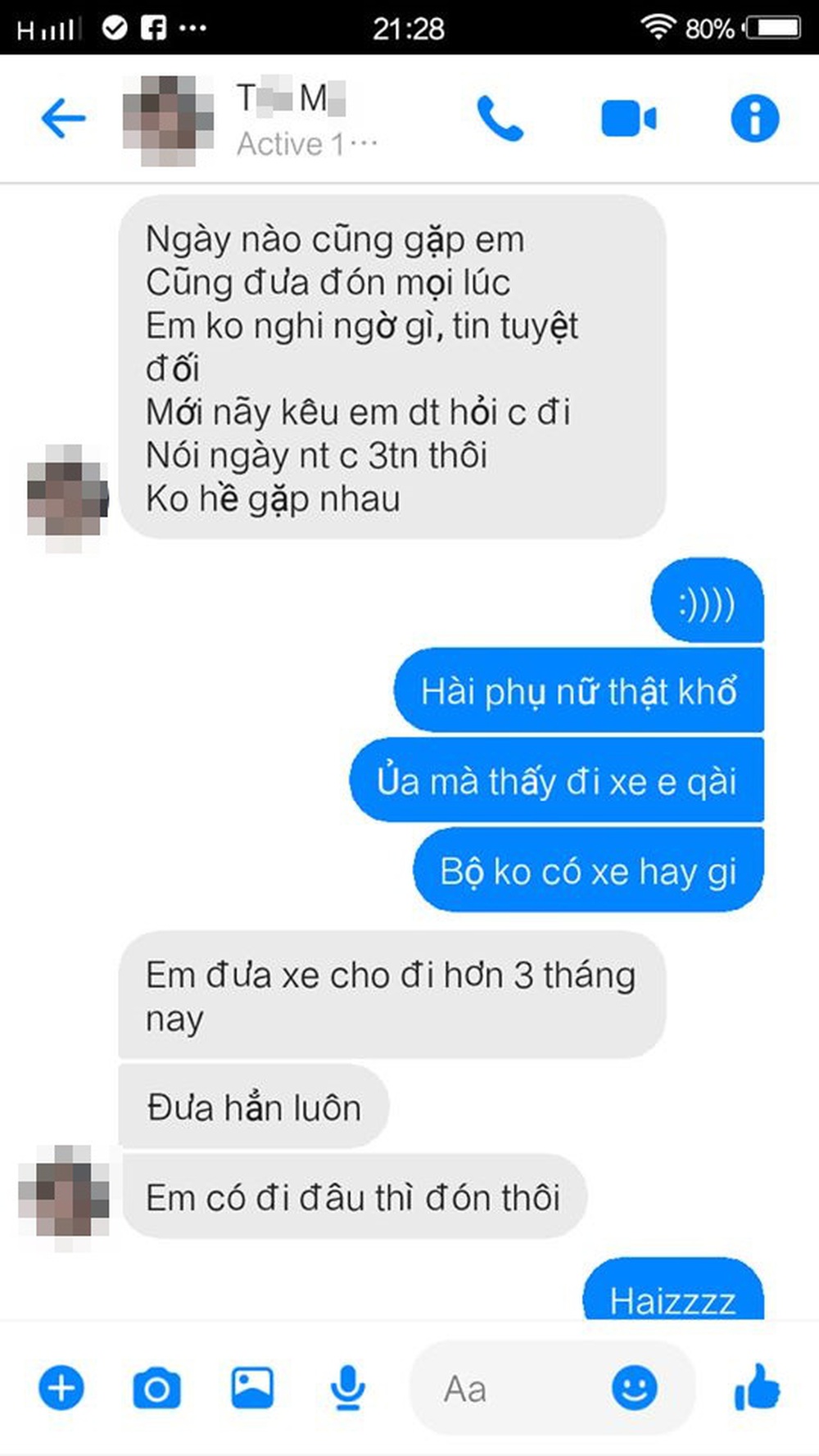Open the photo gallery picker
This screenshot has width=819, height=1456.
[252, 1388]
